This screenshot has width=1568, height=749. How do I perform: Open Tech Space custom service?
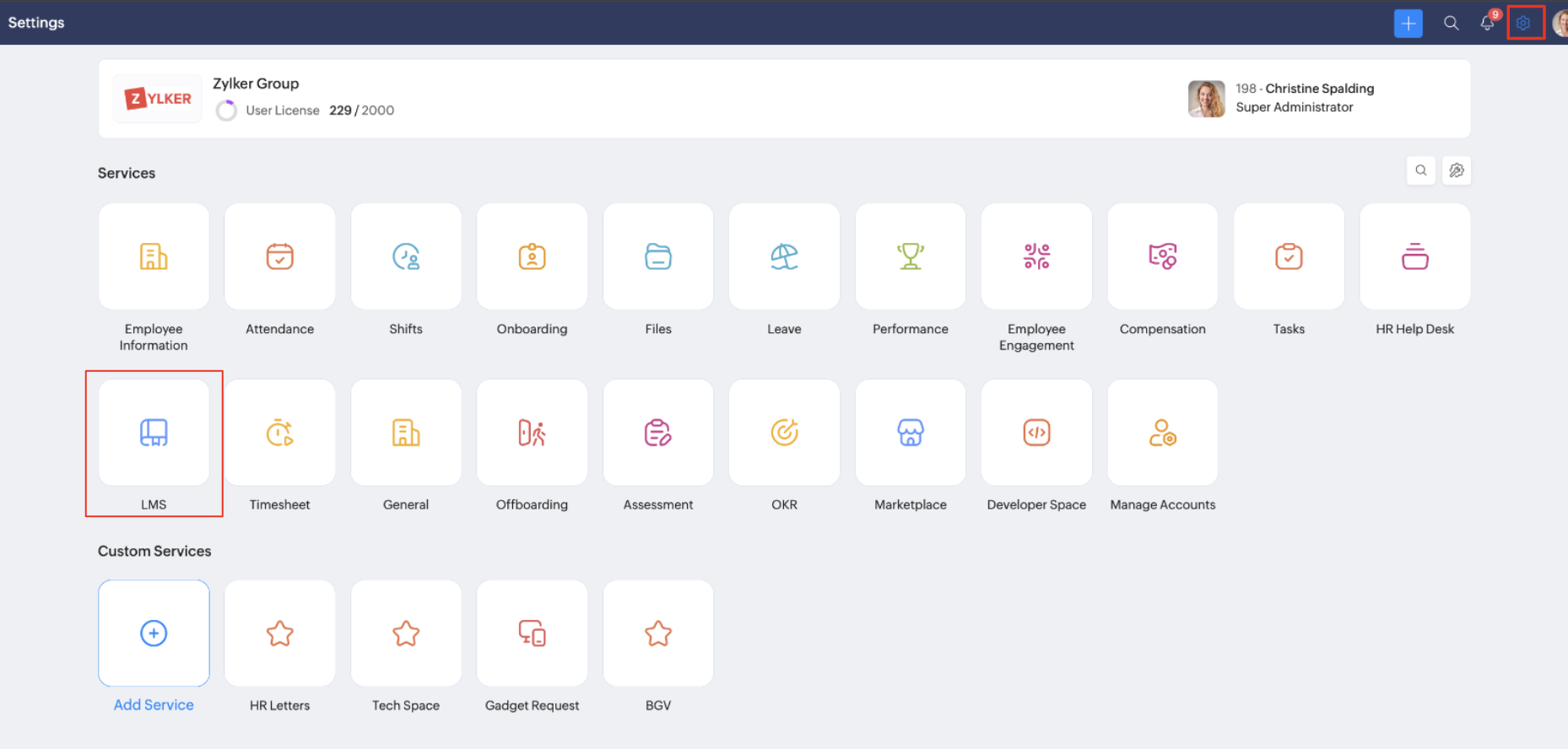point(406,633)
